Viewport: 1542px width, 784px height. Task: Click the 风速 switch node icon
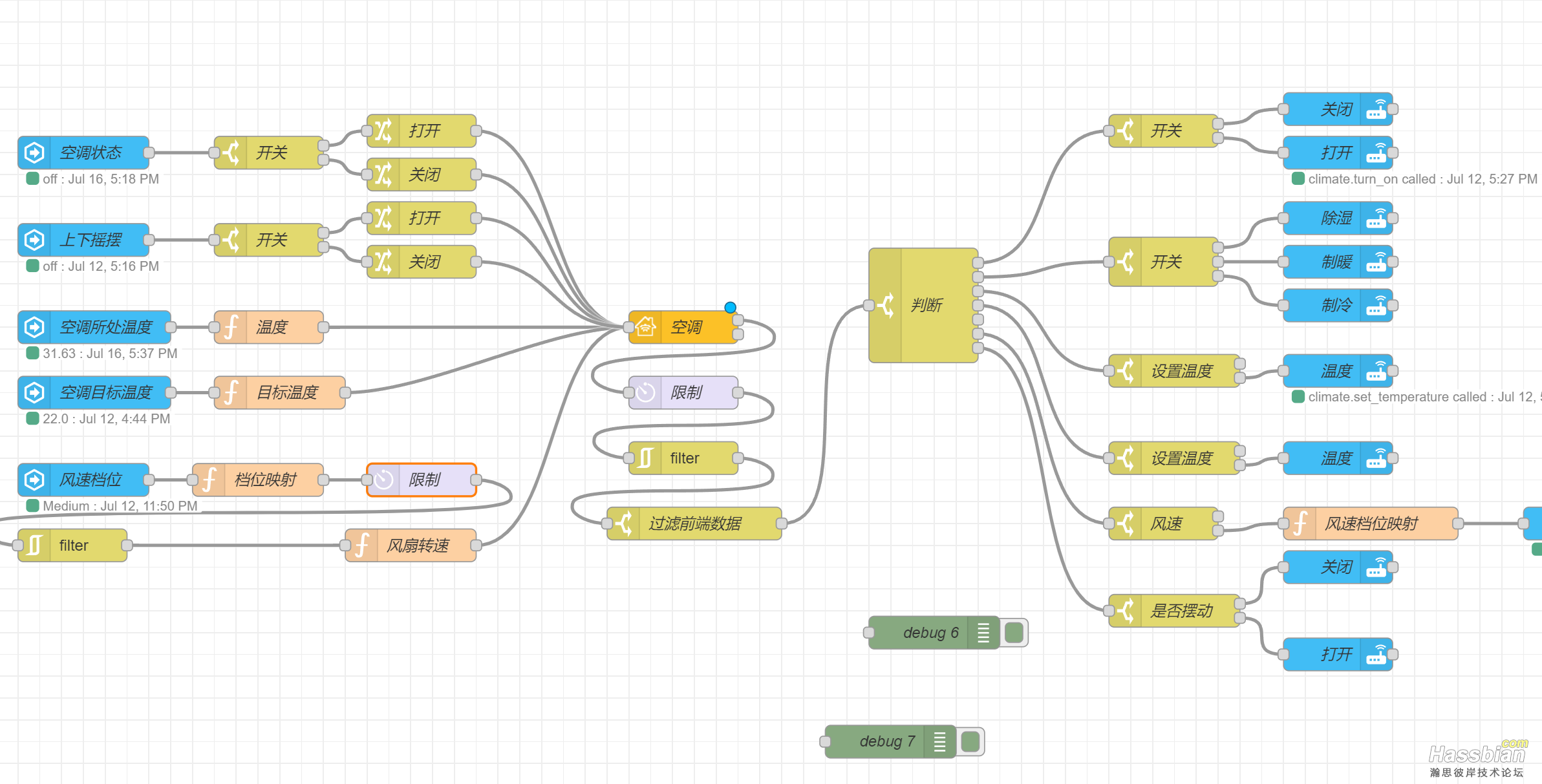(x=1125, y=524)
